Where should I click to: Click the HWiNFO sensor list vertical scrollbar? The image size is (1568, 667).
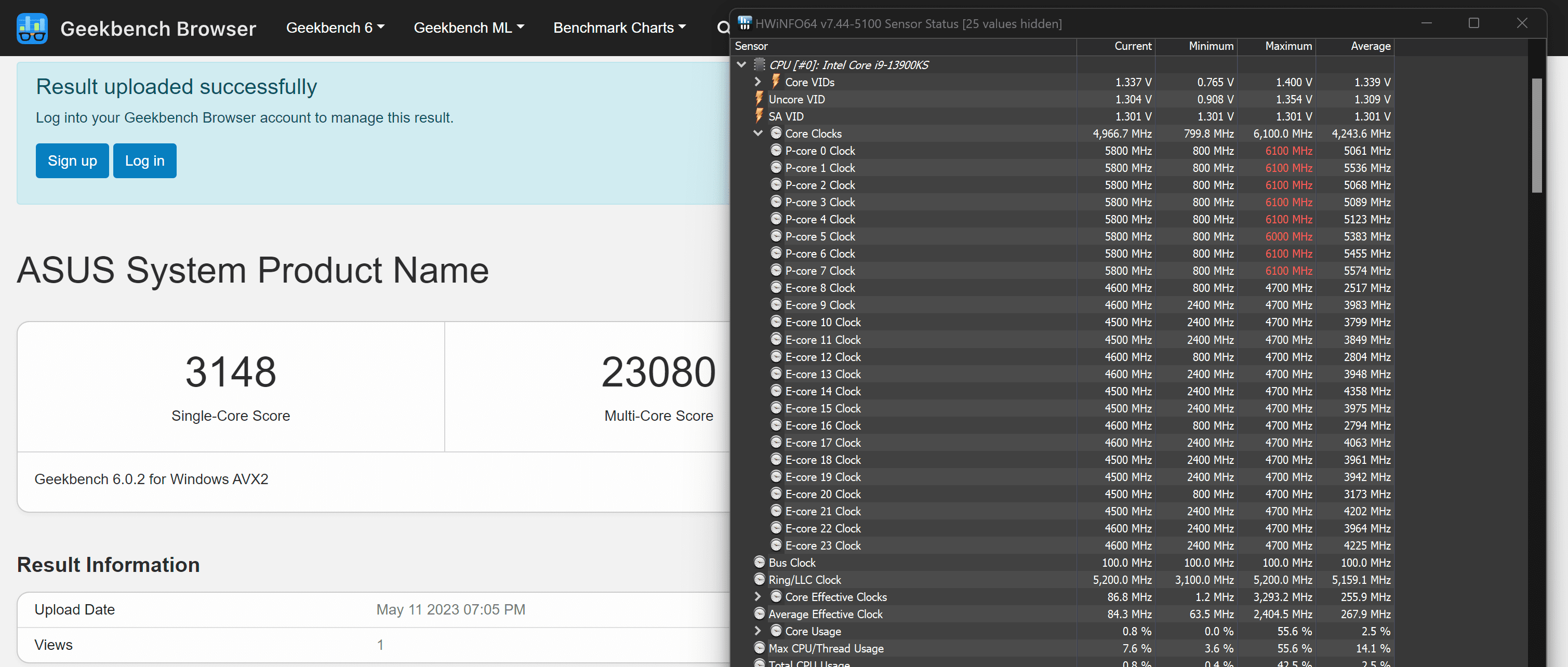[1536, 135]
